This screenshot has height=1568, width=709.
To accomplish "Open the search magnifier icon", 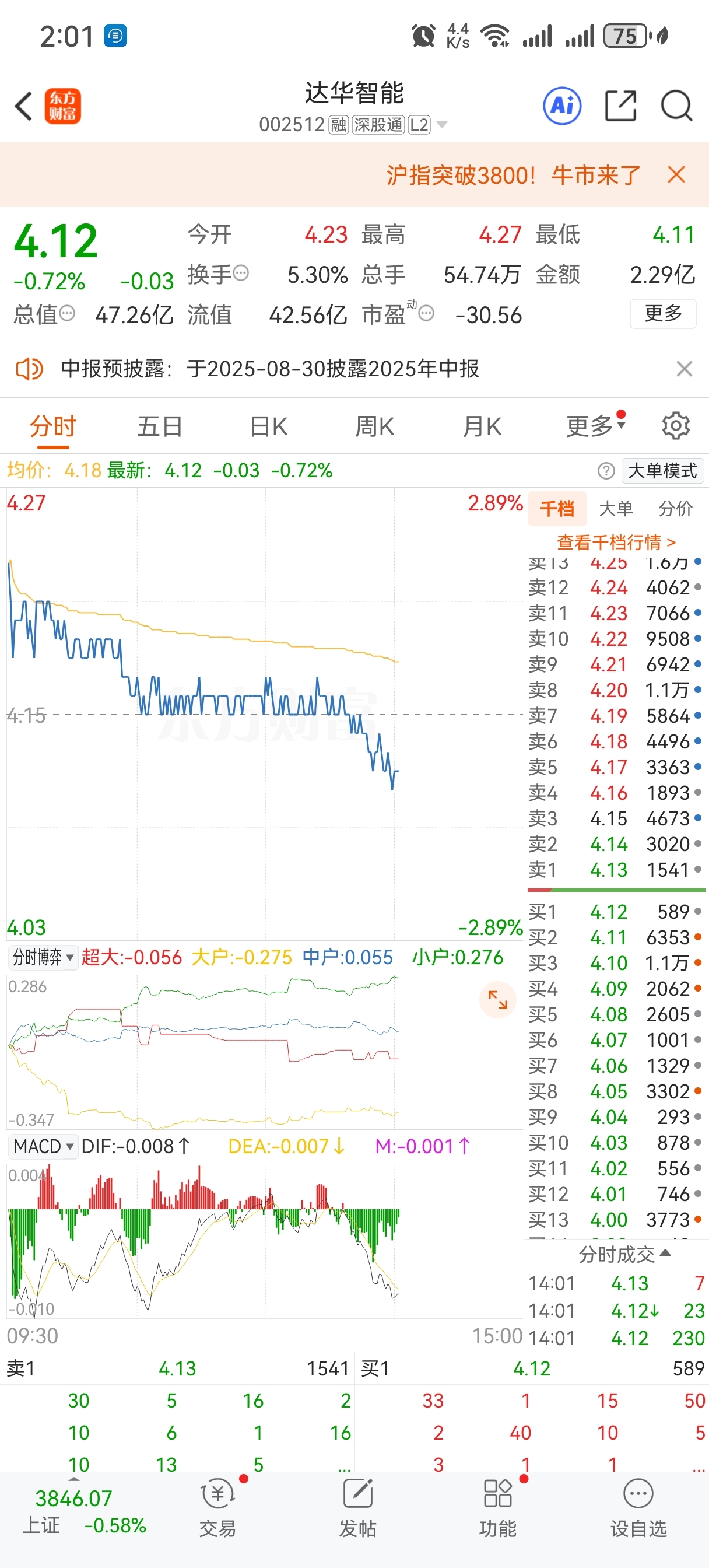I will [677, 107].
